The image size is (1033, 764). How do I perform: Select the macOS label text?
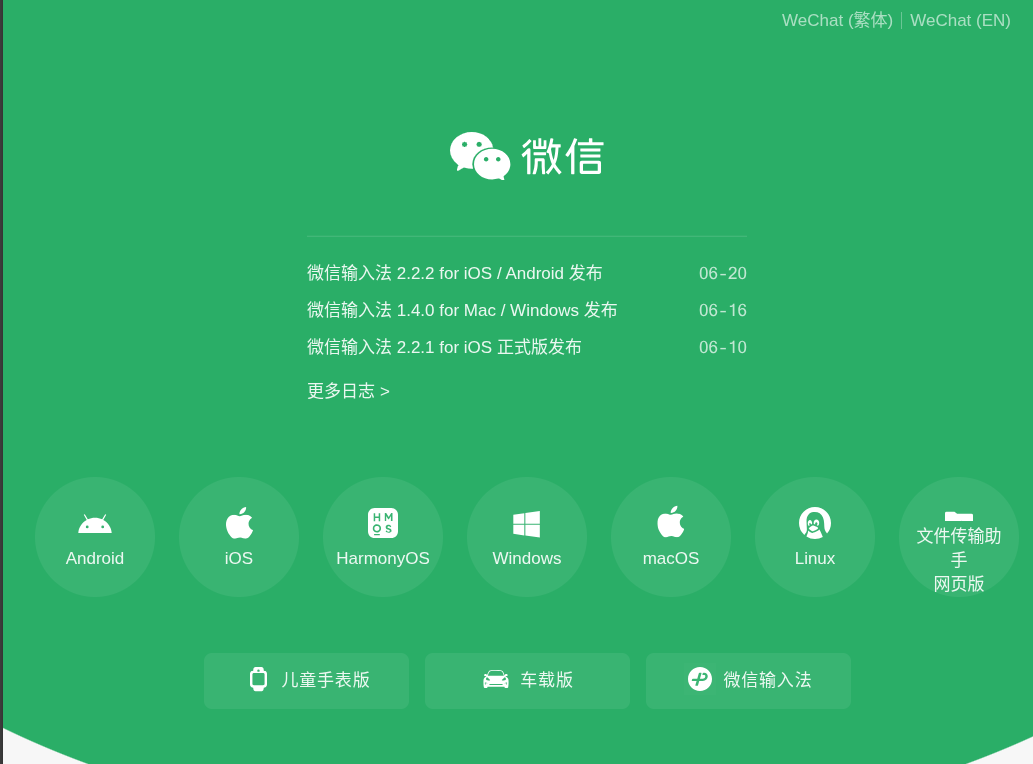point(671,559)
